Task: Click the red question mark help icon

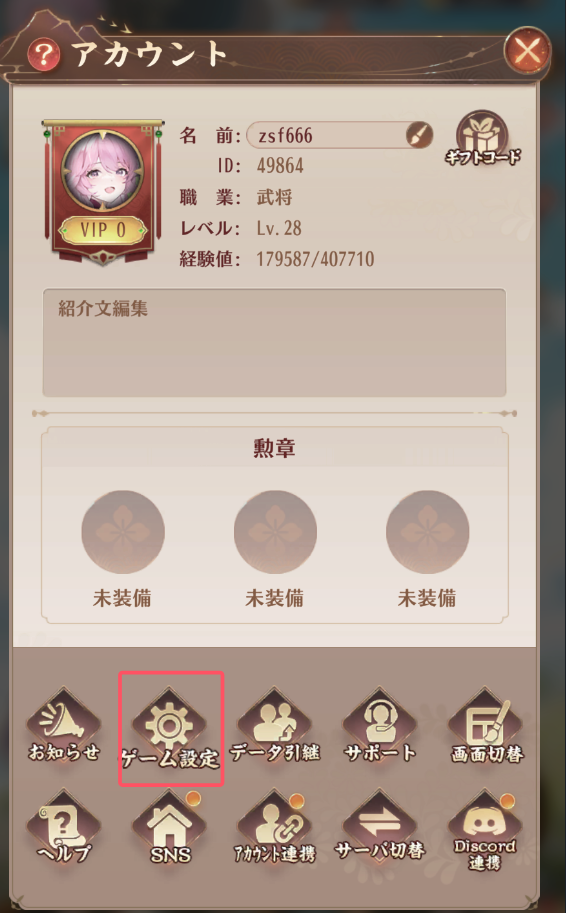Action: click(x=43, y=56)
